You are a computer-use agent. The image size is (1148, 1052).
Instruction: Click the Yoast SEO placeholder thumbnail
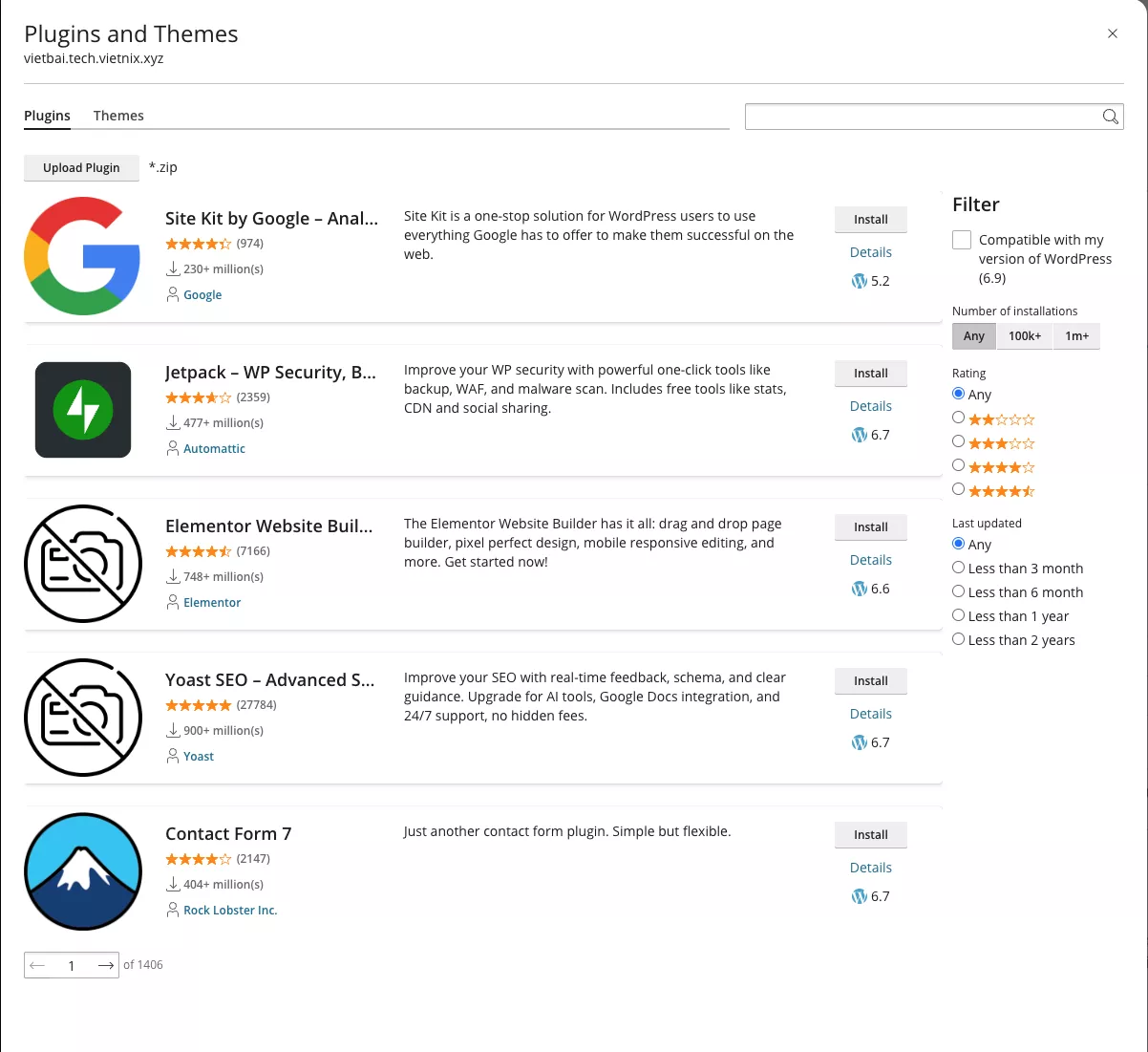pos(83,718)
